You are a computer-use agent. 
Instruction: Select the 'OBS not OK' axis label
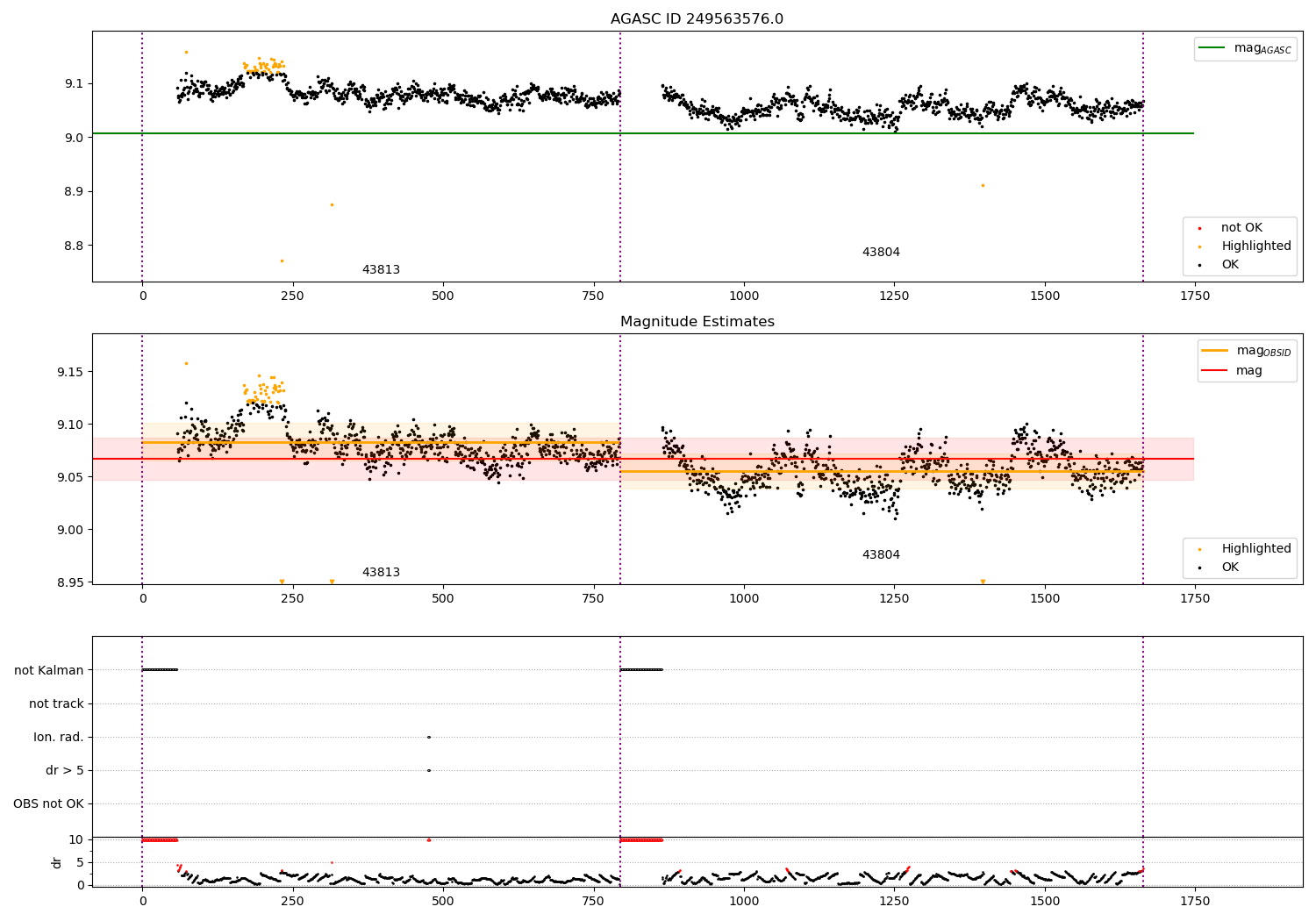point(48,804)
